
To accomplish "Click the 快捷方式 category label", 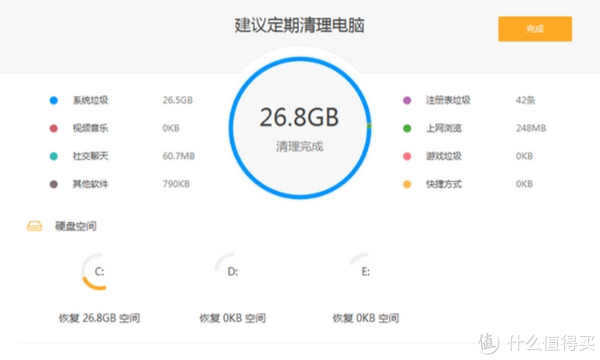I will [x=444, y=184].
